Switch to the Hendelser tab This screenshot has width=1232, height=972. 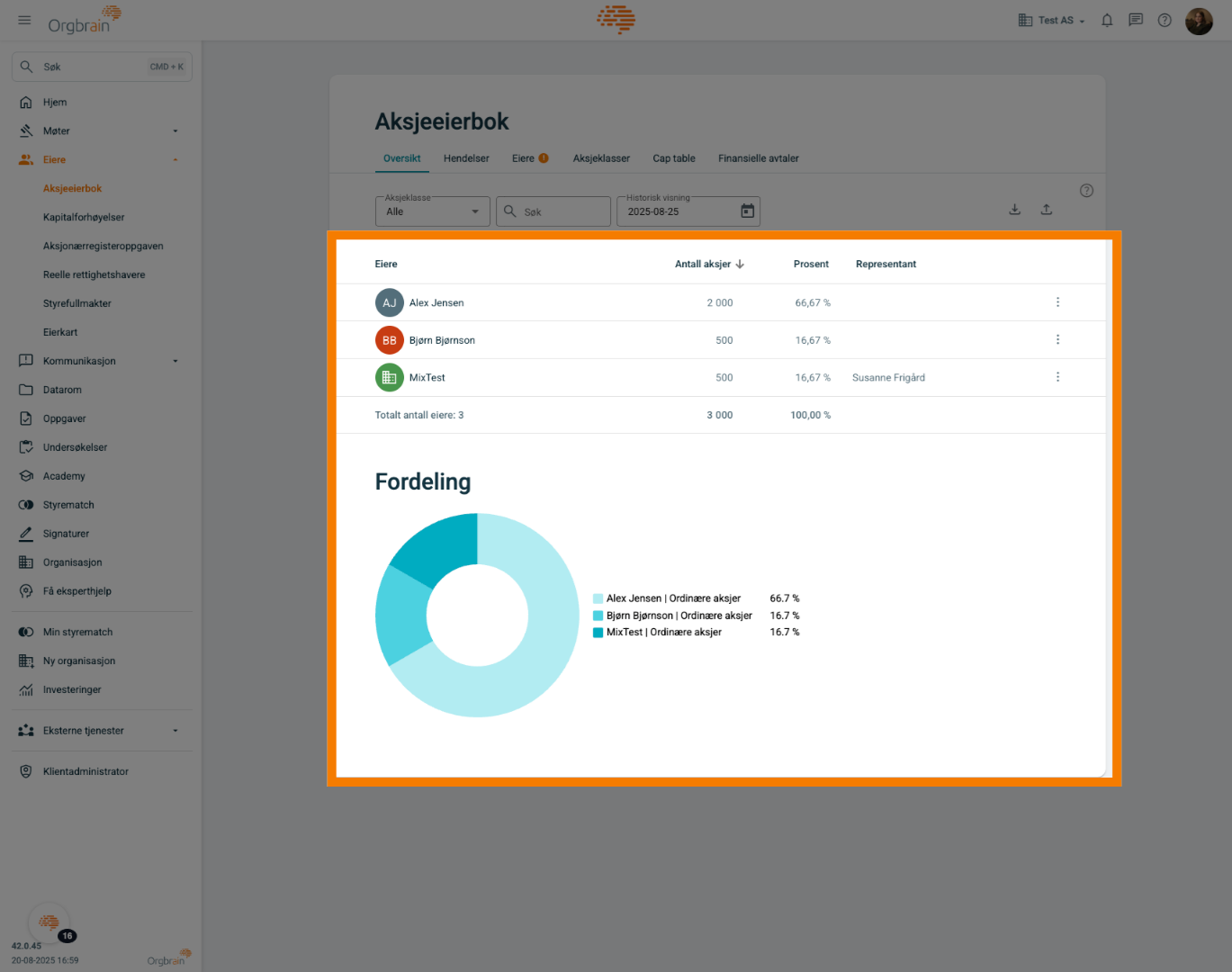tap(466, 158)
